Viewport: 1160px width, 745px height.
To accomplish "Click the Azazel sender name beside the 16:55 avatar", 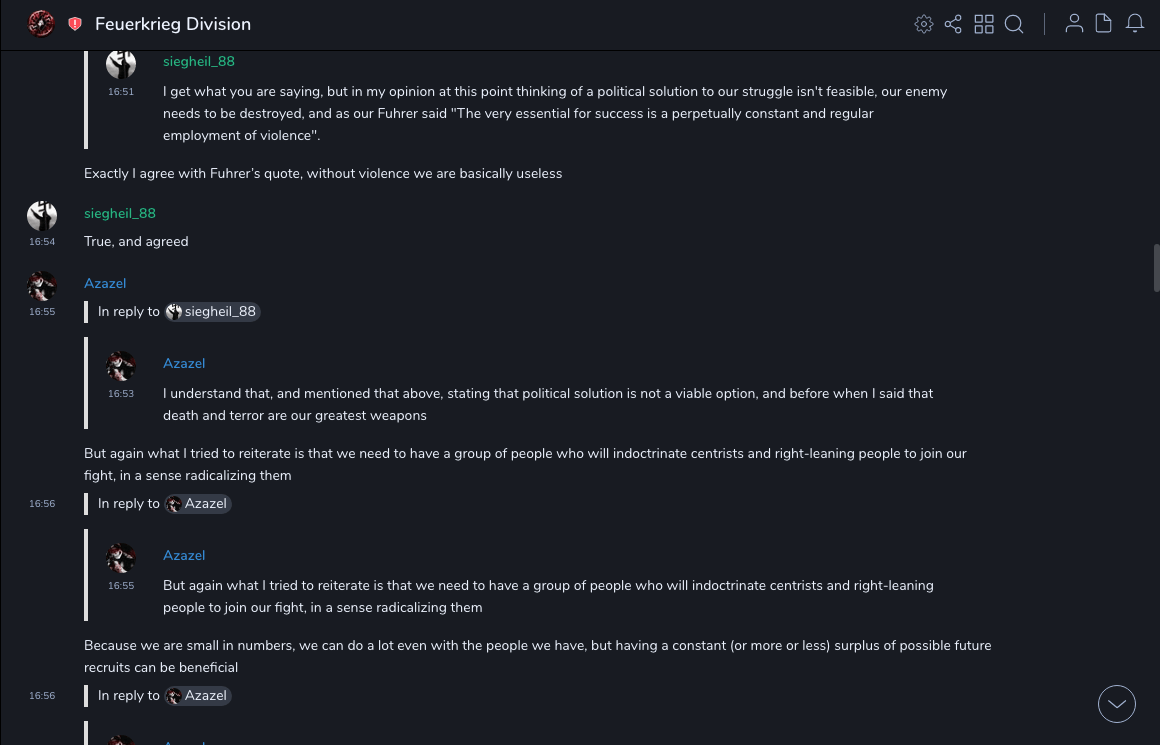I will coord(105,284).
